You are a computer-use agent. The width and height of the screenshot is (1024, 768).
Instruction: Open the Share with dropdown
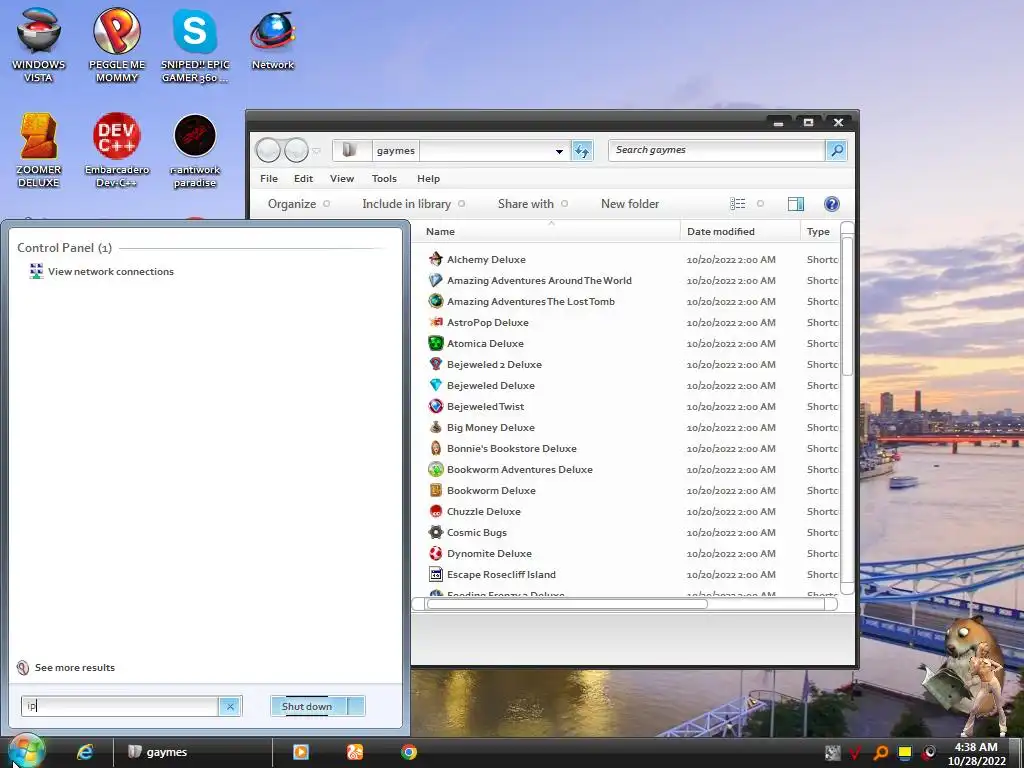click(x=532, y=204)
